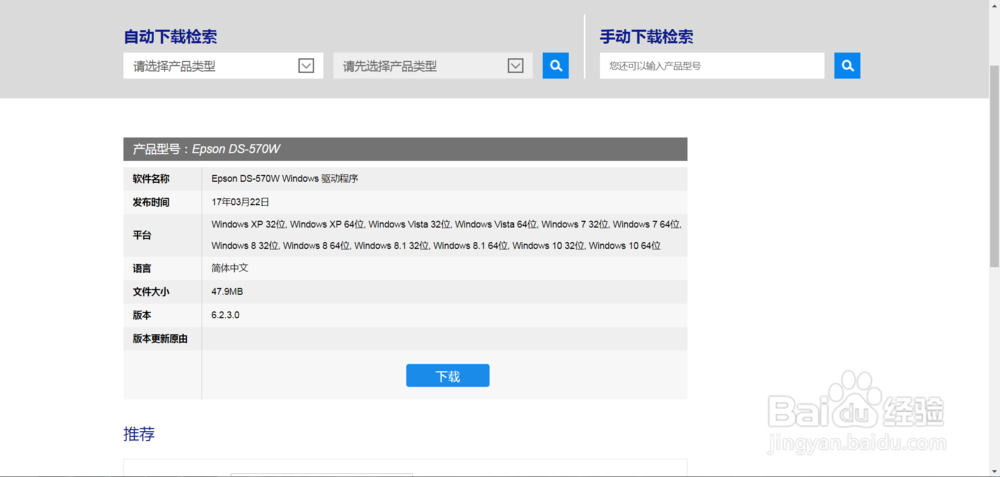Click the 版本 row label
The width and height of the screenshot is (1000, 477).
click(142, 315)
